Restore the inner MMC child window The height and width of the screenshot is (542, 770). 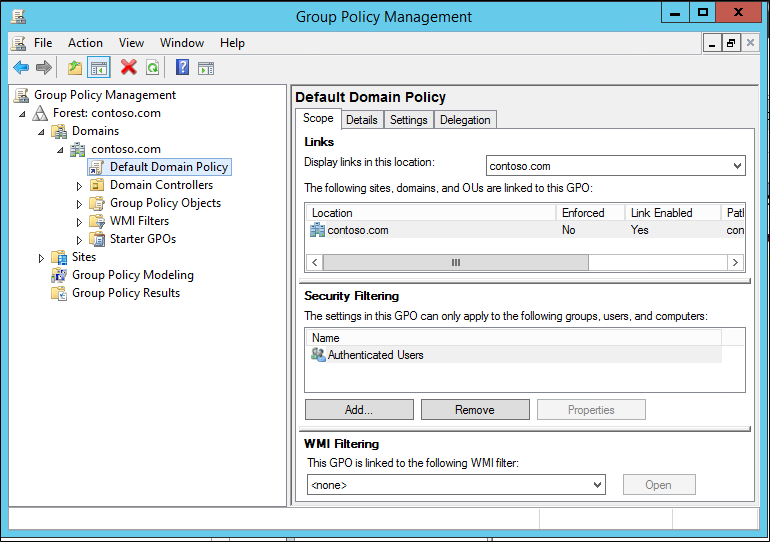click(x=731, y=43)
